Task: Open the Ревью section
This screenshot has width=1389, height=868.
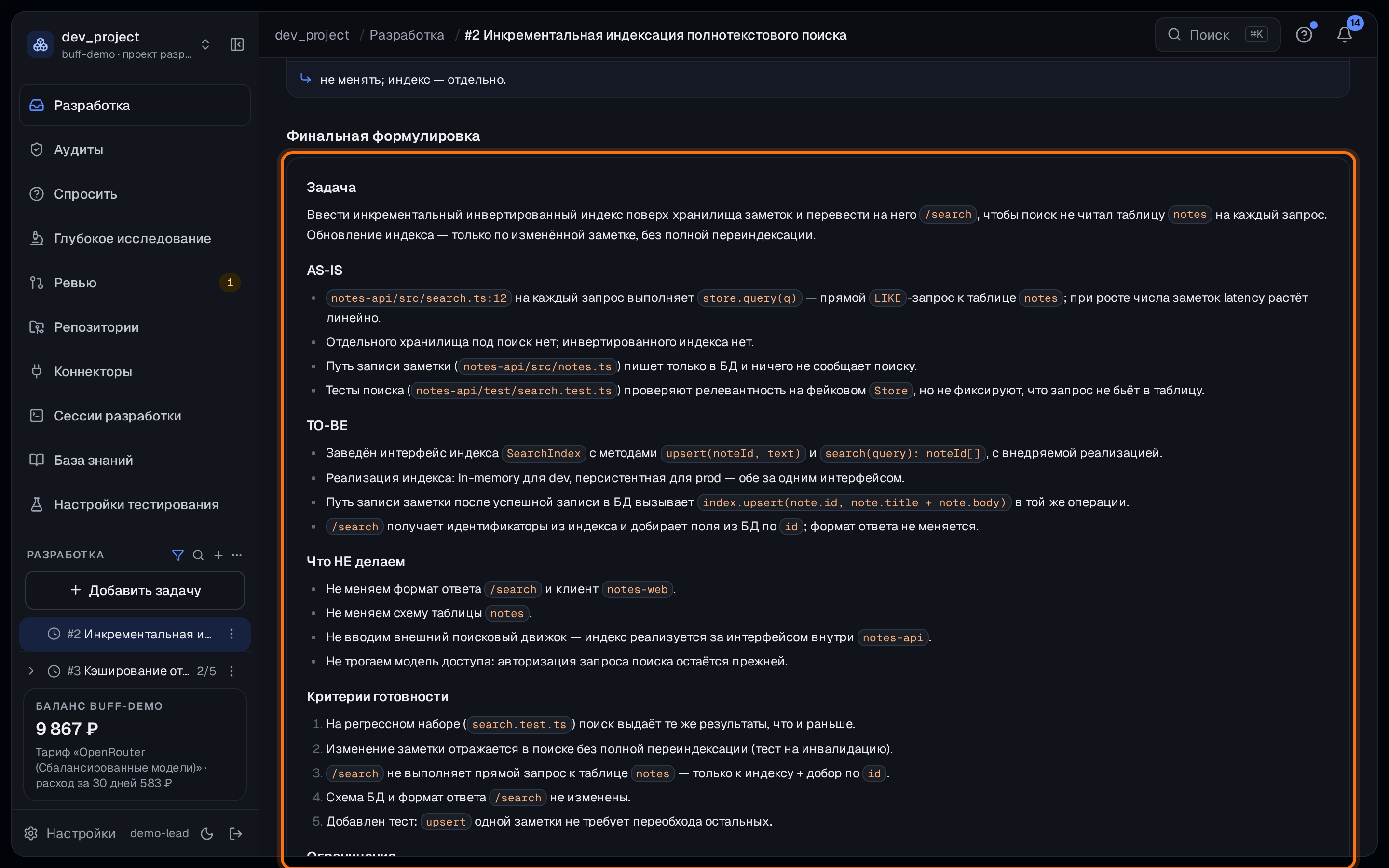Action: [135, 283]
